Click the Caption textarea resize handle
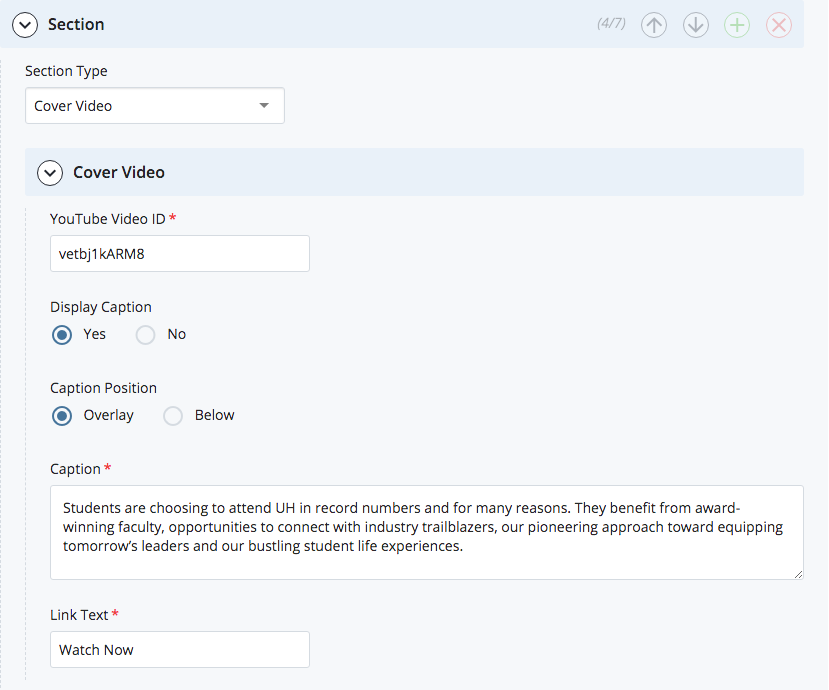 (x=798, y=574)
